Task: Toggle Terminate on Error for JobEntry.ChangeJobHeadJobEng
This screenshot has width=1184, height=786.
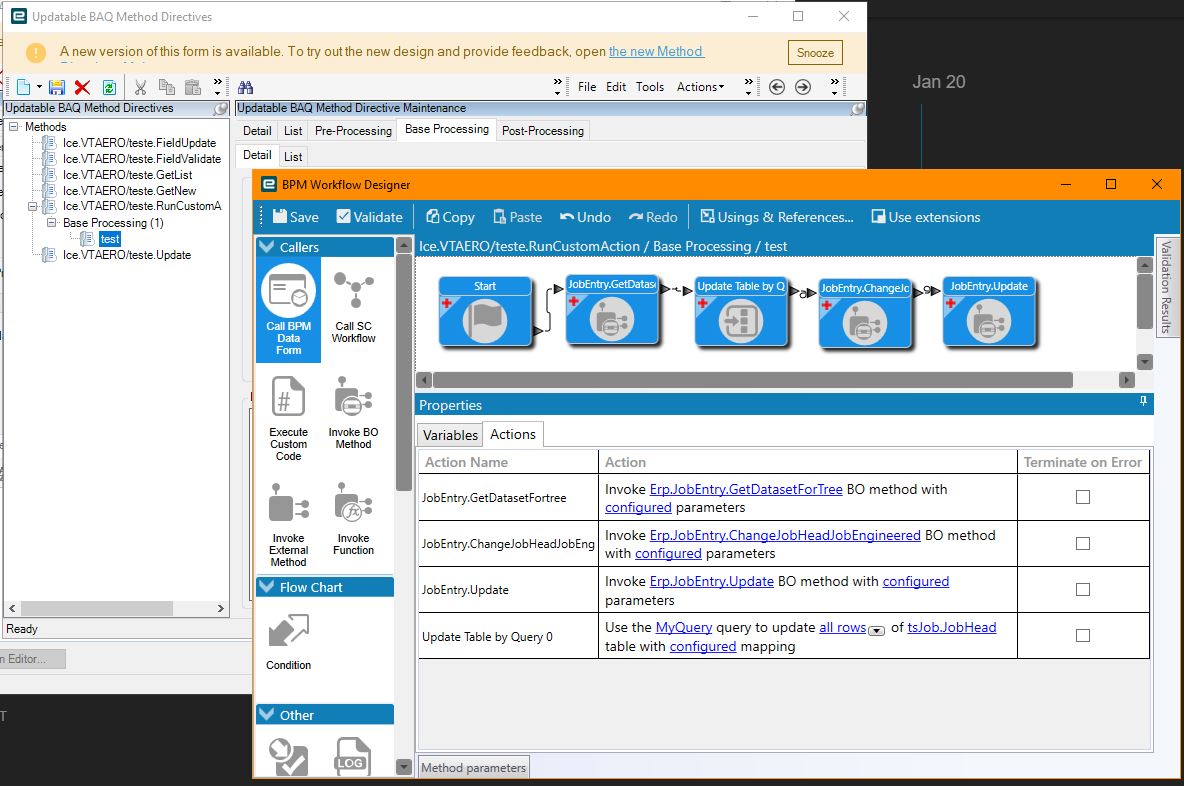Action: pyautogui.click(x=1083, y=544)
